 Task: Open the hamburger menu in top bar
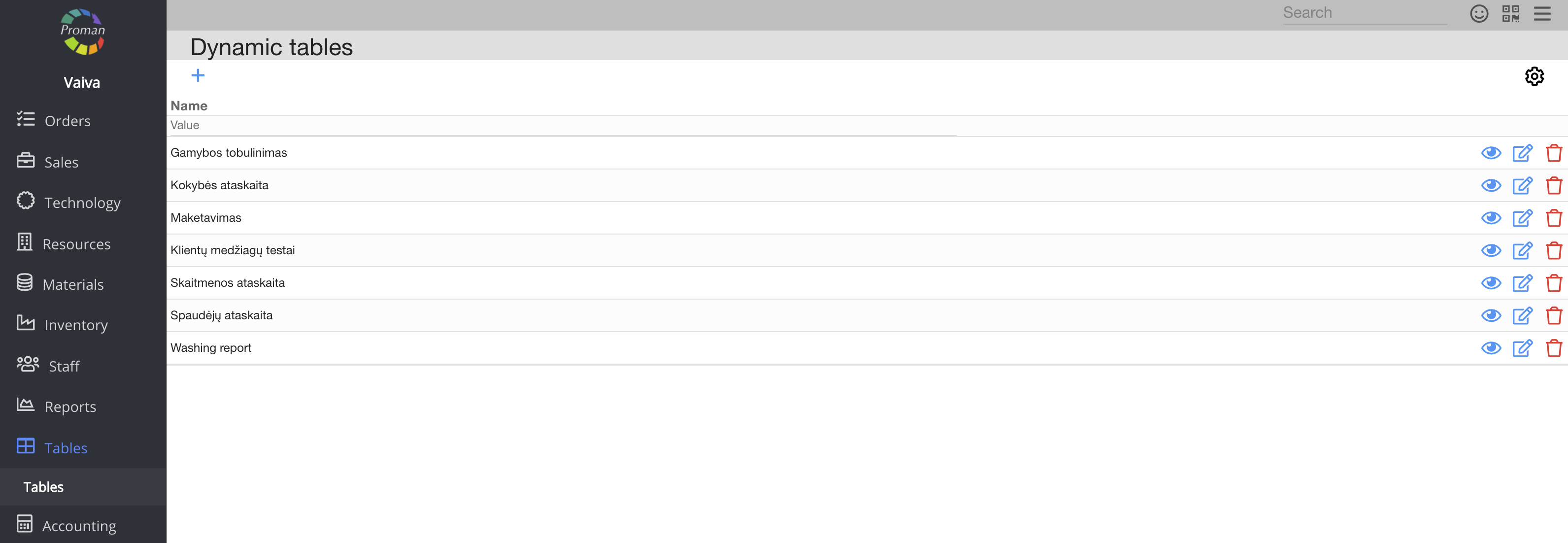(1542, 13)
